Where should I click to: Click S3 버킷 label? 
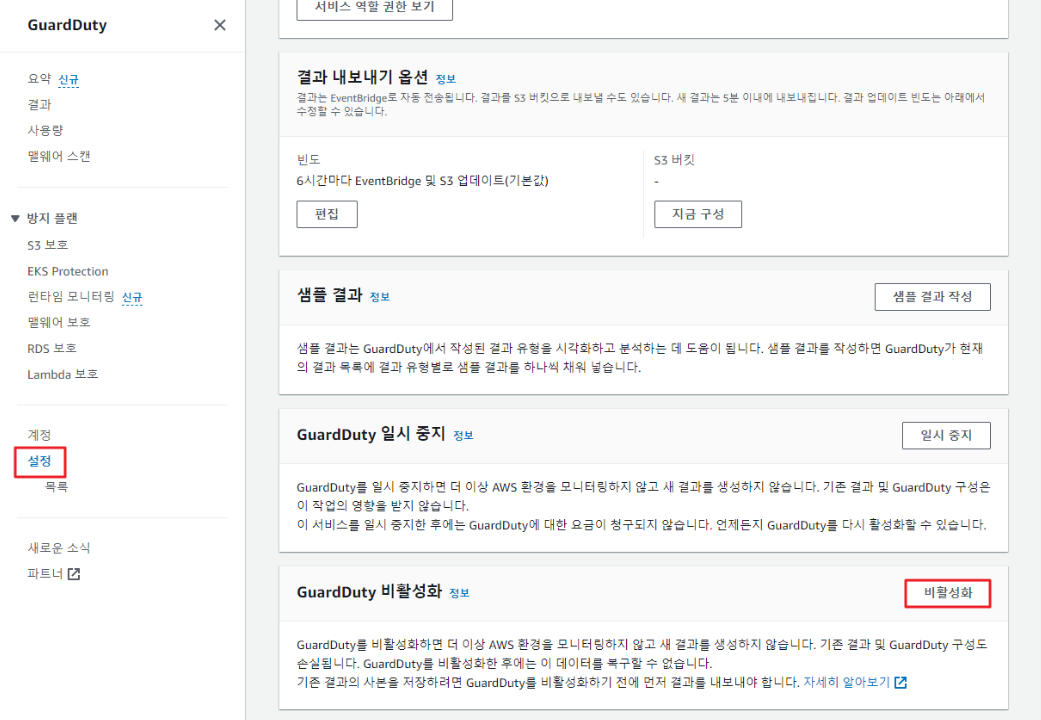click(x=674, y=159)
